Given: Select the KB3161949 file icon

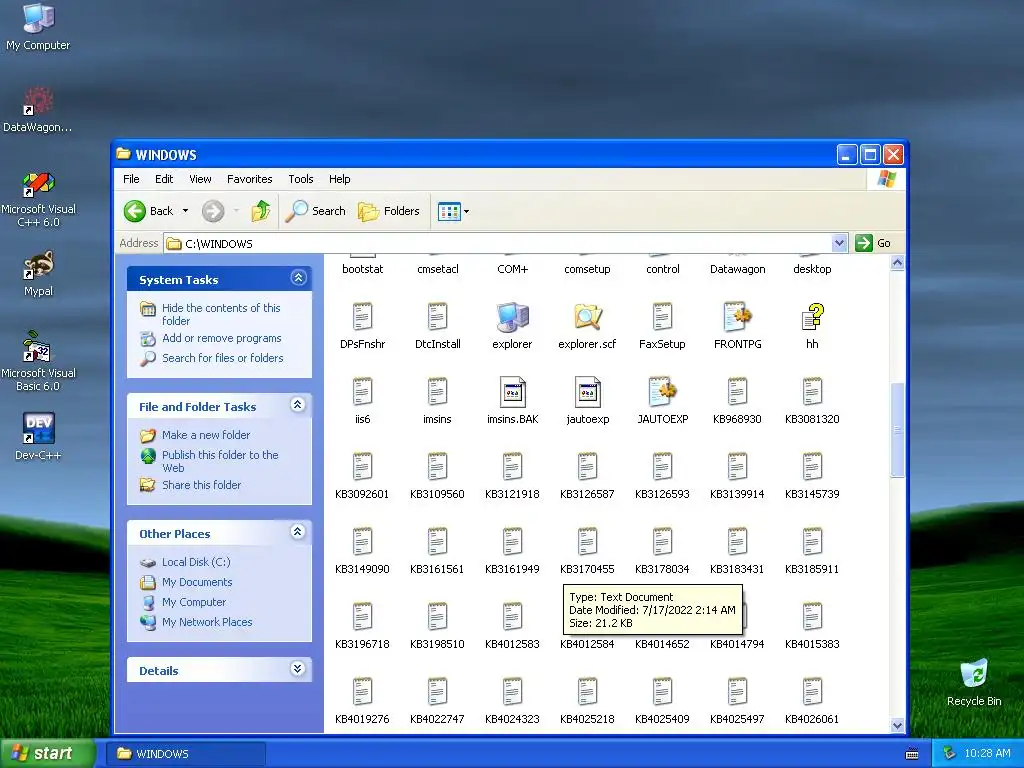Looking at the screenshot, I should (513, 542).
